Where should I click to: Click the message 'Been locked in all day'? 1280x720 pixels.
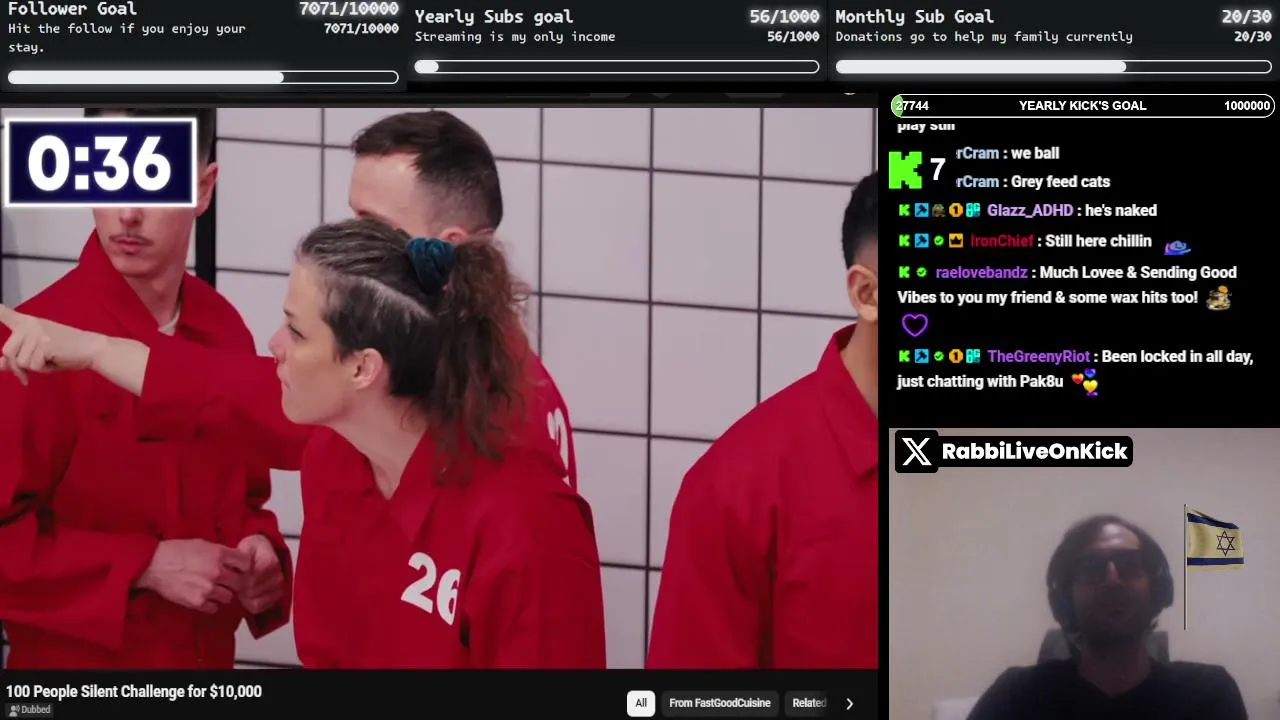click(1177, 357)
